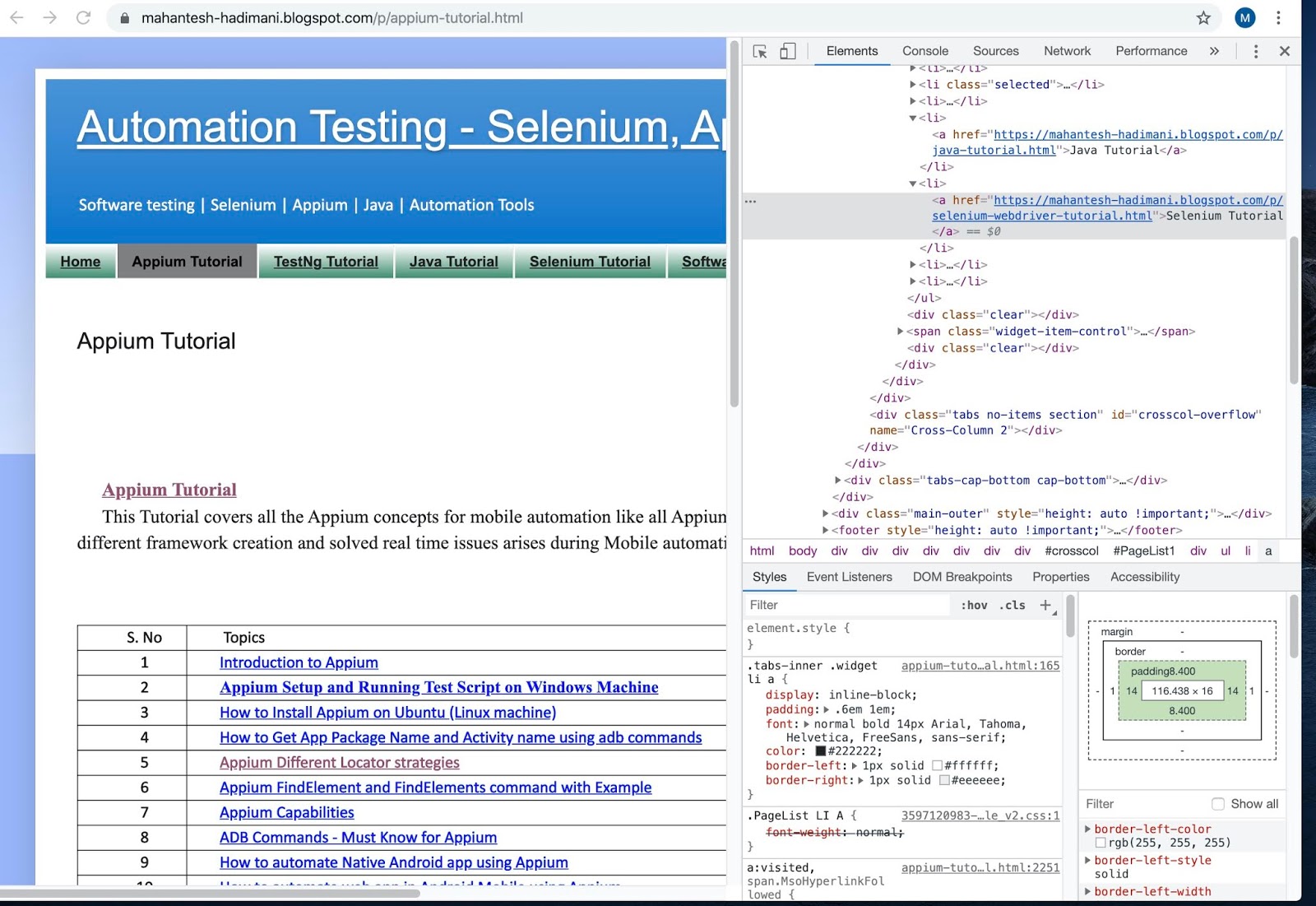
Task: Bookmark this page with the star icon
Action: click(x=1203, y=18)
